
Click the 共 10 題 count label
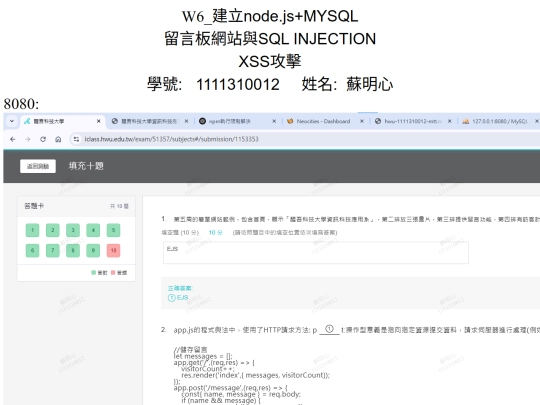click(119, 206)
